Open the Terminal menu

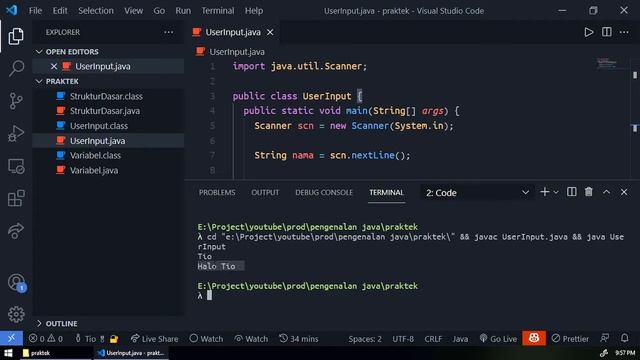(x=218, y=11)
